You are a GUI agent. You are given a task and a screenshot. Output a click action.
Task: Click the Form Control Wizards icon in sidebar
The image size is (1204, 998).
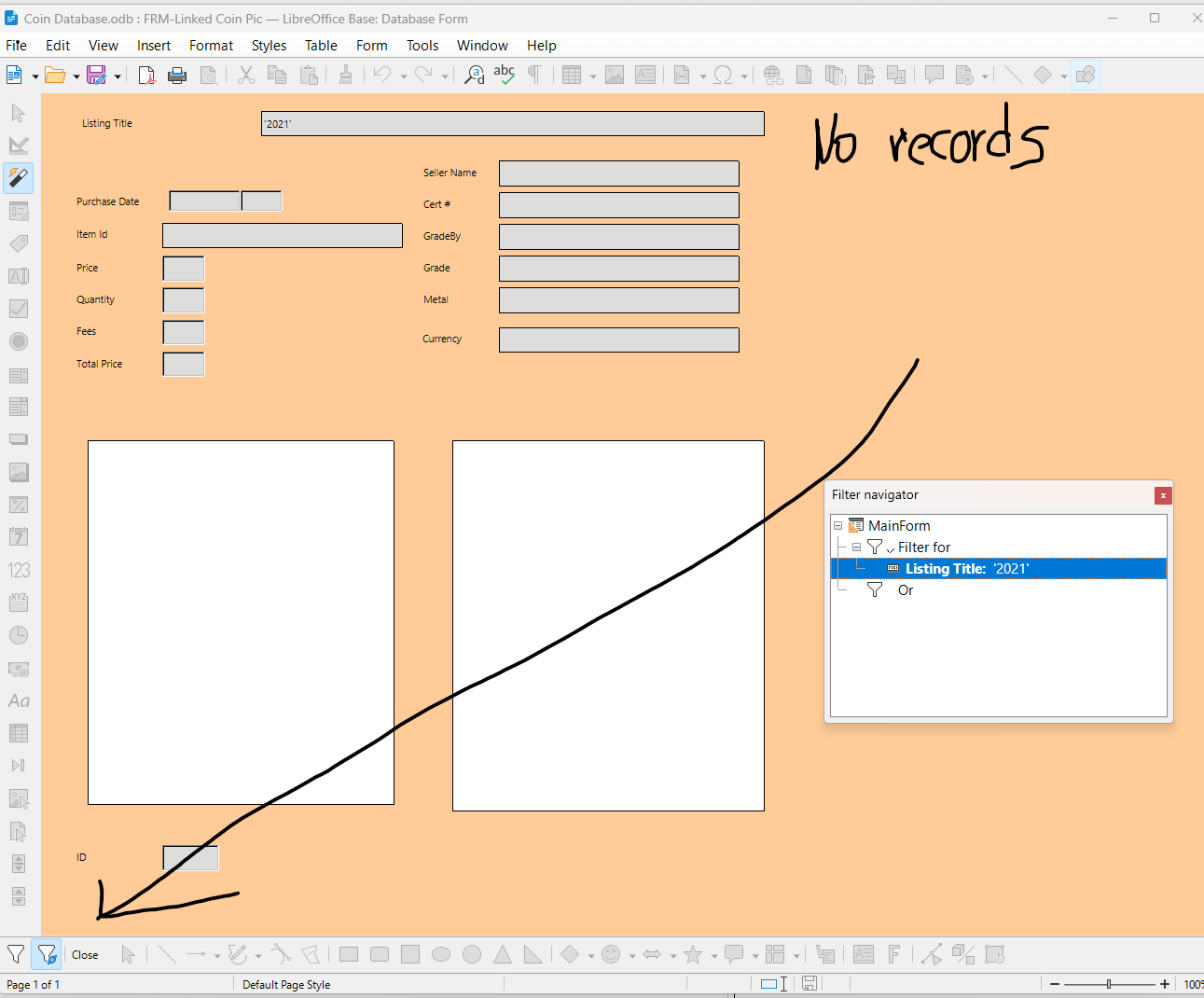(x=19, y=177)
